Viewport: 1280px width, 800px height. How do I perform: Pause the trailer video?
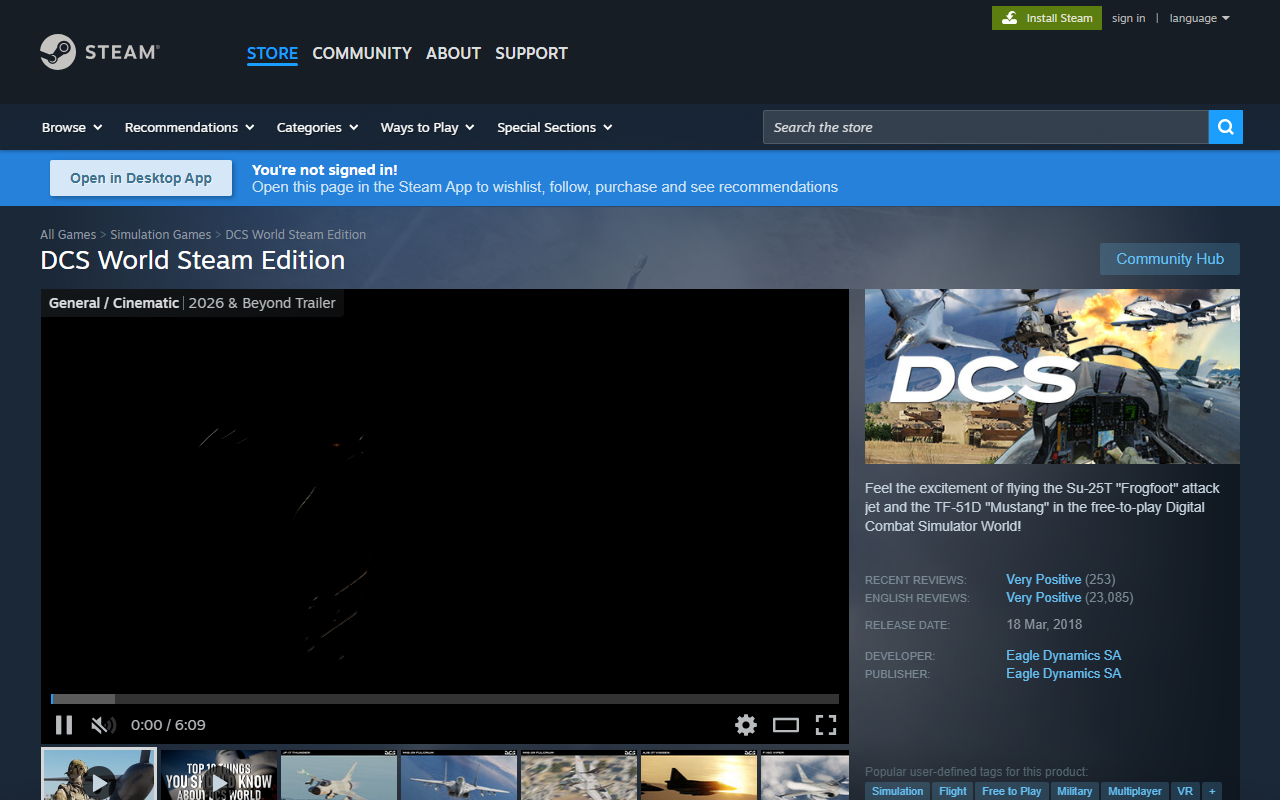pos(64,725)
